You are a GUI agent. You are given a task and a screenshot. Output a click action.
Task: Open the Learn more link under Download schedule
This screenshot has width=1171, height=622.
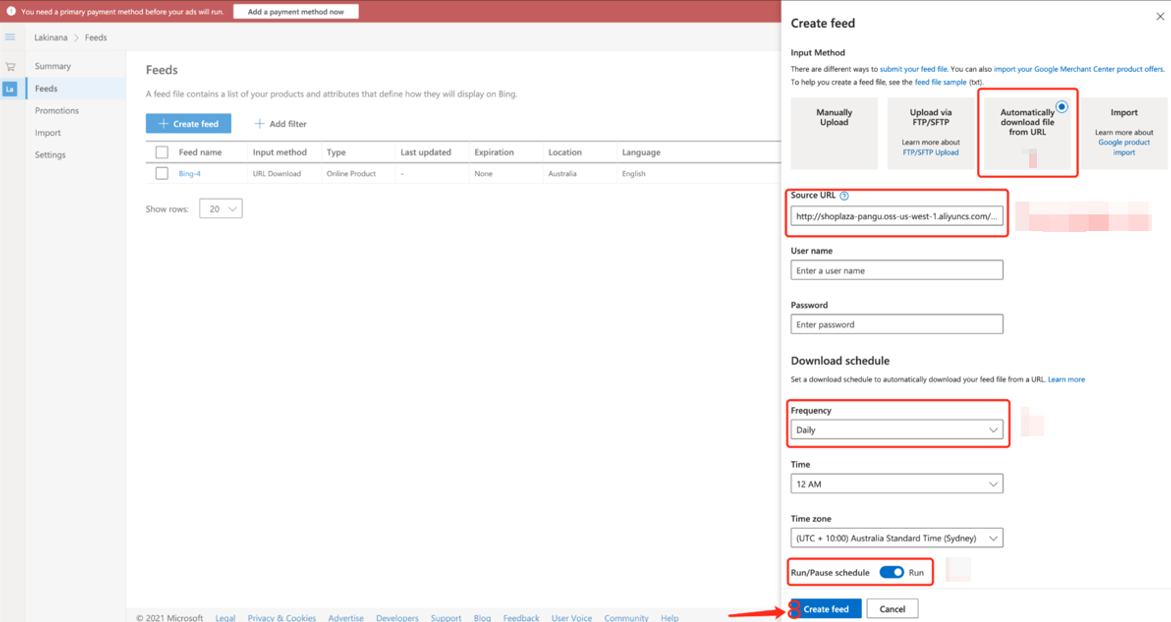click(1066, 379)
